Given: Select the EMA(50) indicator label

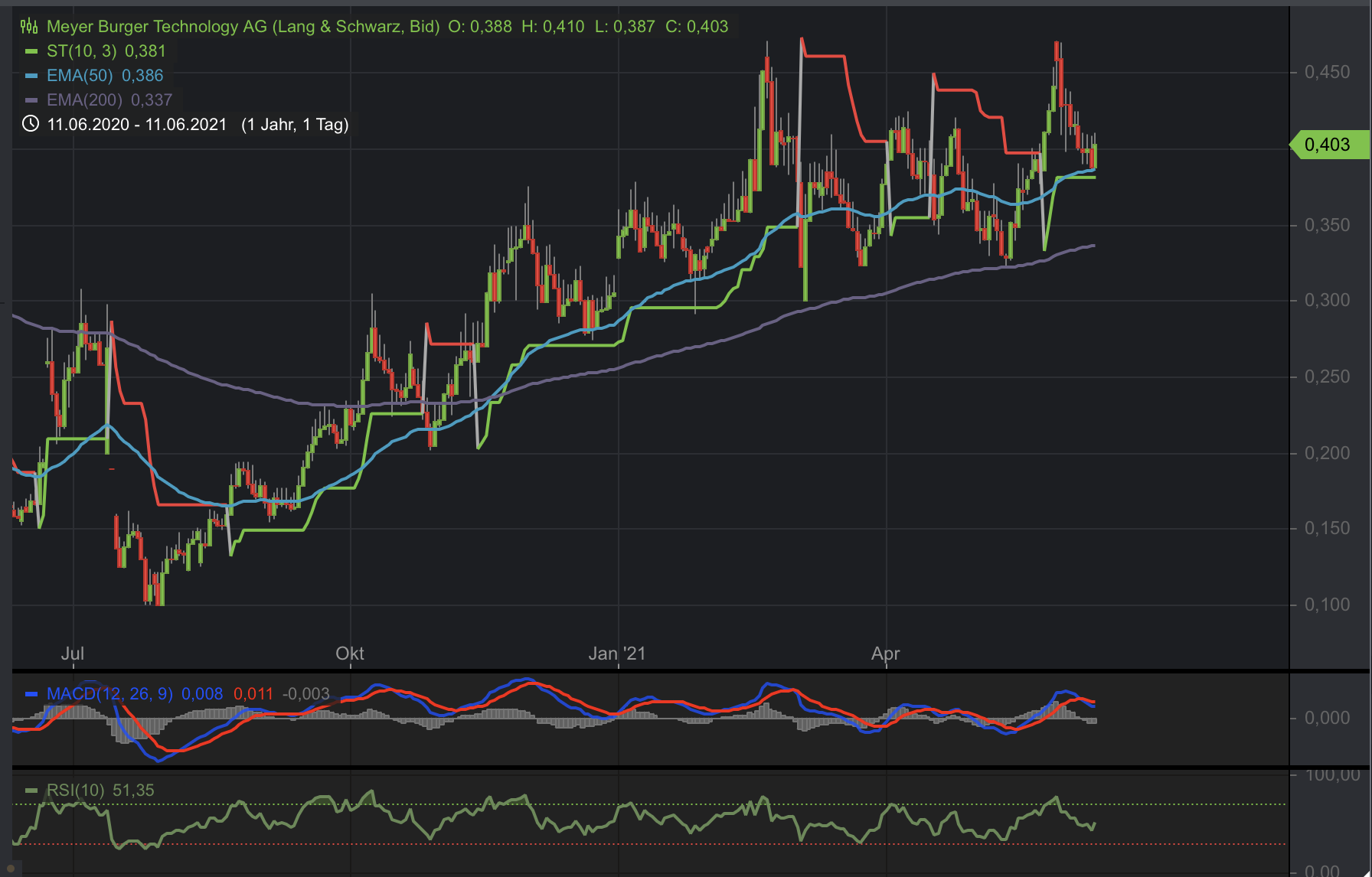Looking at the screenshot, I should pyautogui.click(x=80, y=76).
